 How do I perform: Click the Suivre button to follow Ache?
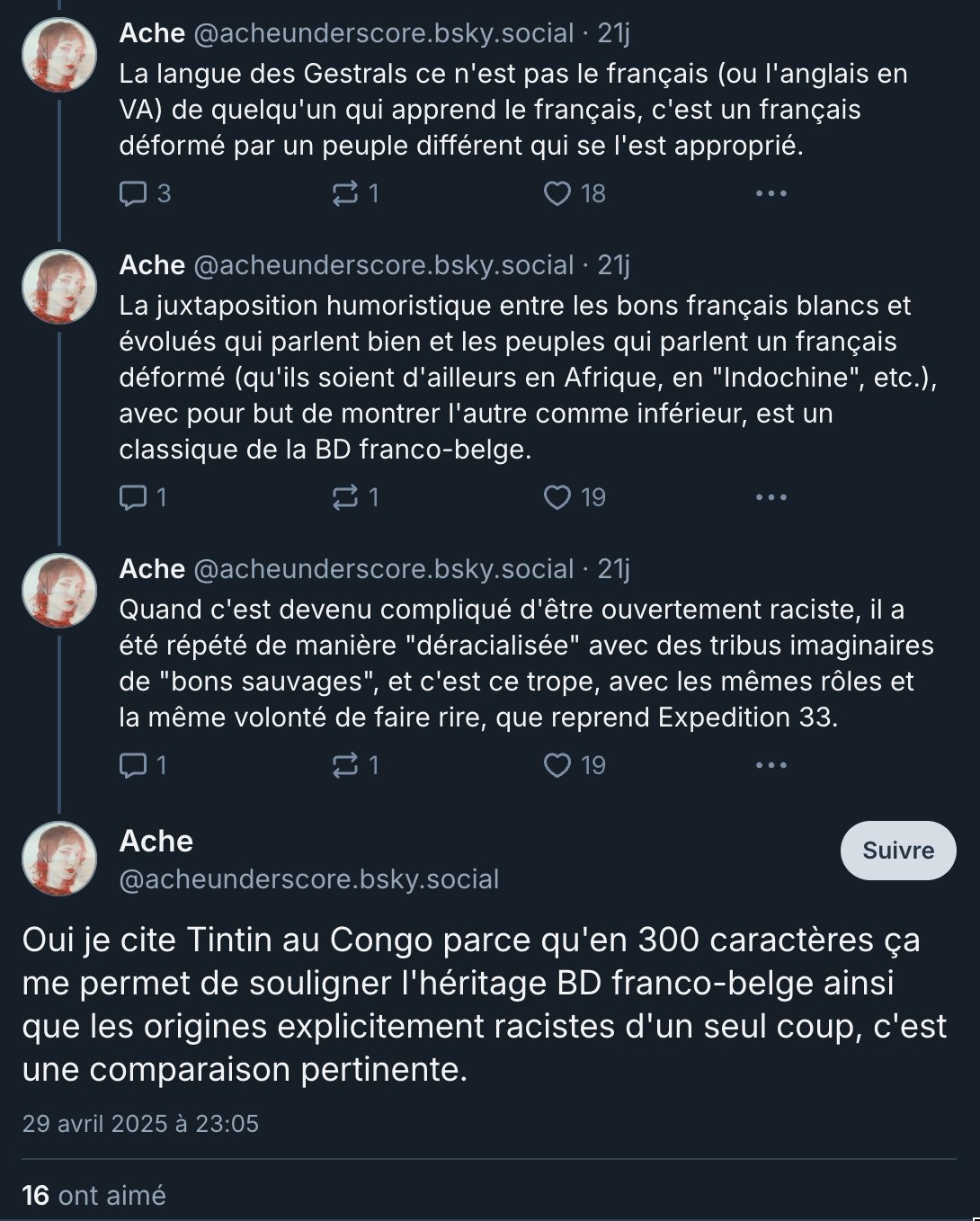(897, 850)
